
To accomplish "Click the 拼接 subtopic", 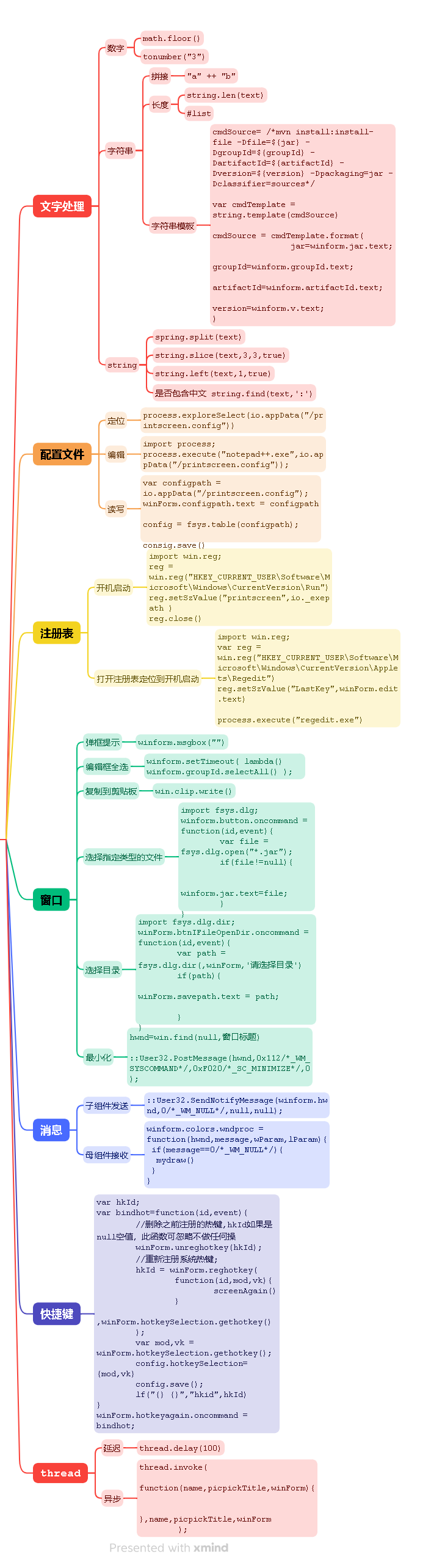I will point(160,76).
